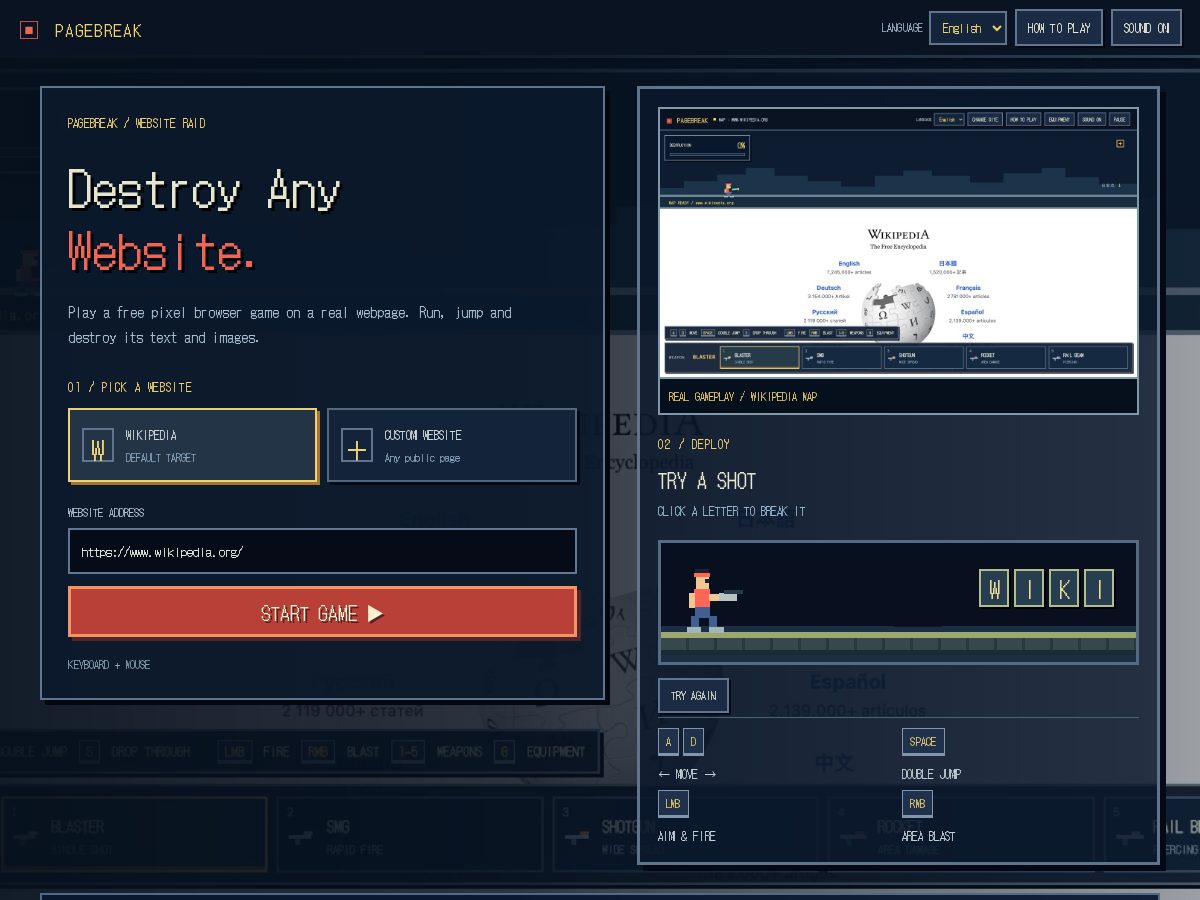Click the 'CLICK A LETTER TO BREAK IT' text

(731, 511)
